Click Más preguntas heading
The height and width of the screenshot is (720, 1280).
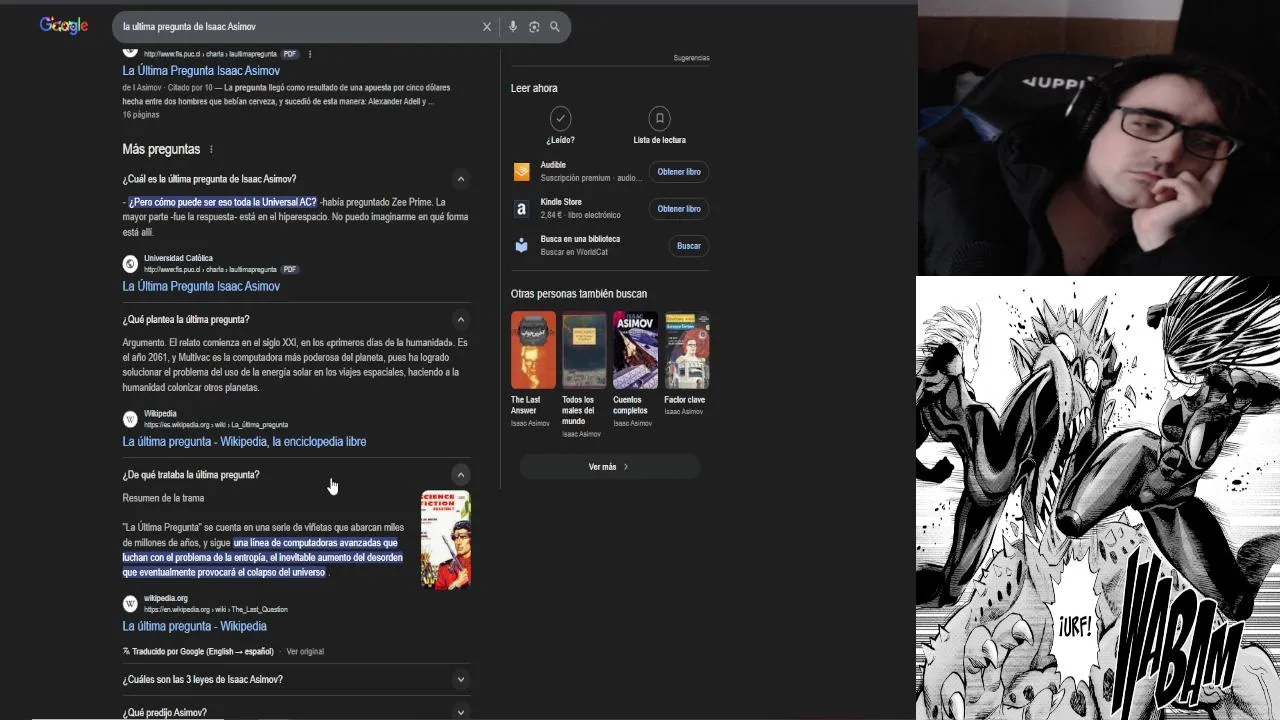[161, 149]
